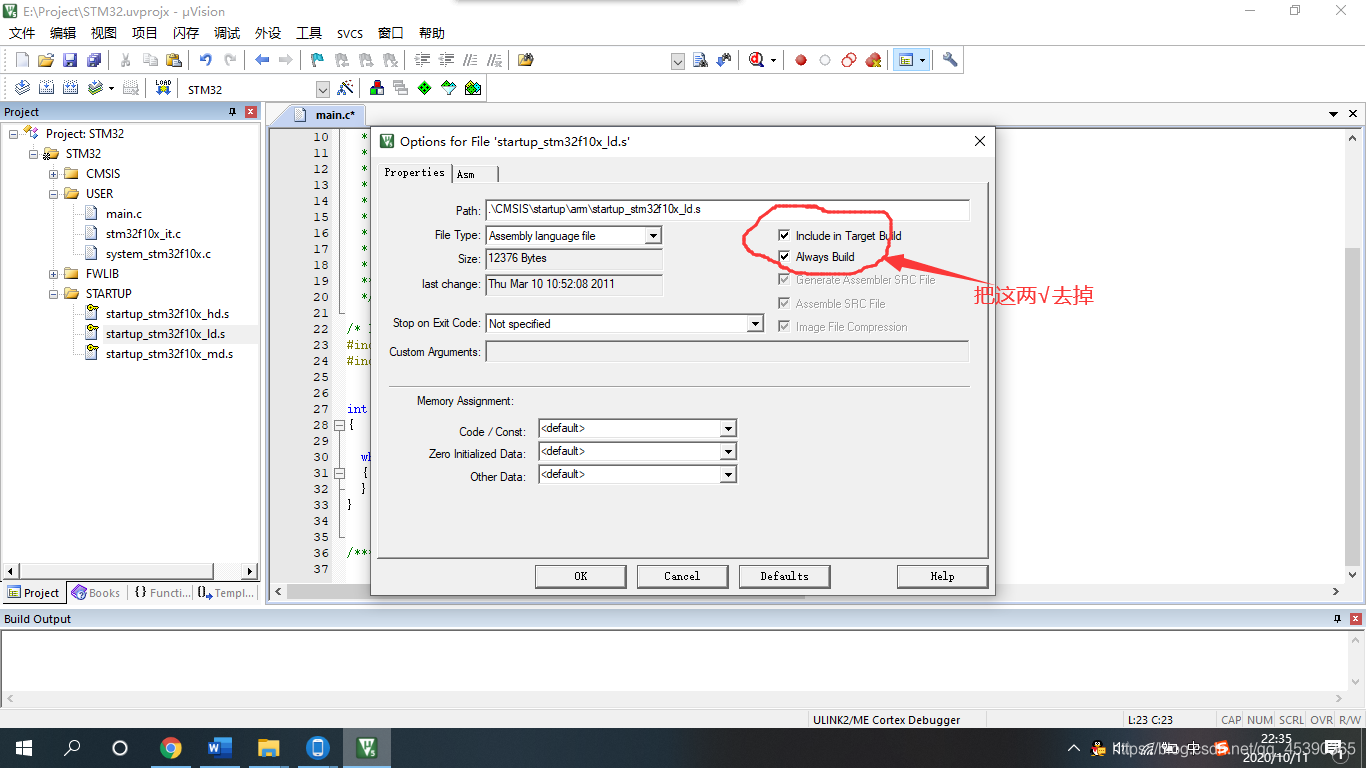Open the Code / Const memory dropdown
The image size is (1366, 768).
(x=728, y=428)
